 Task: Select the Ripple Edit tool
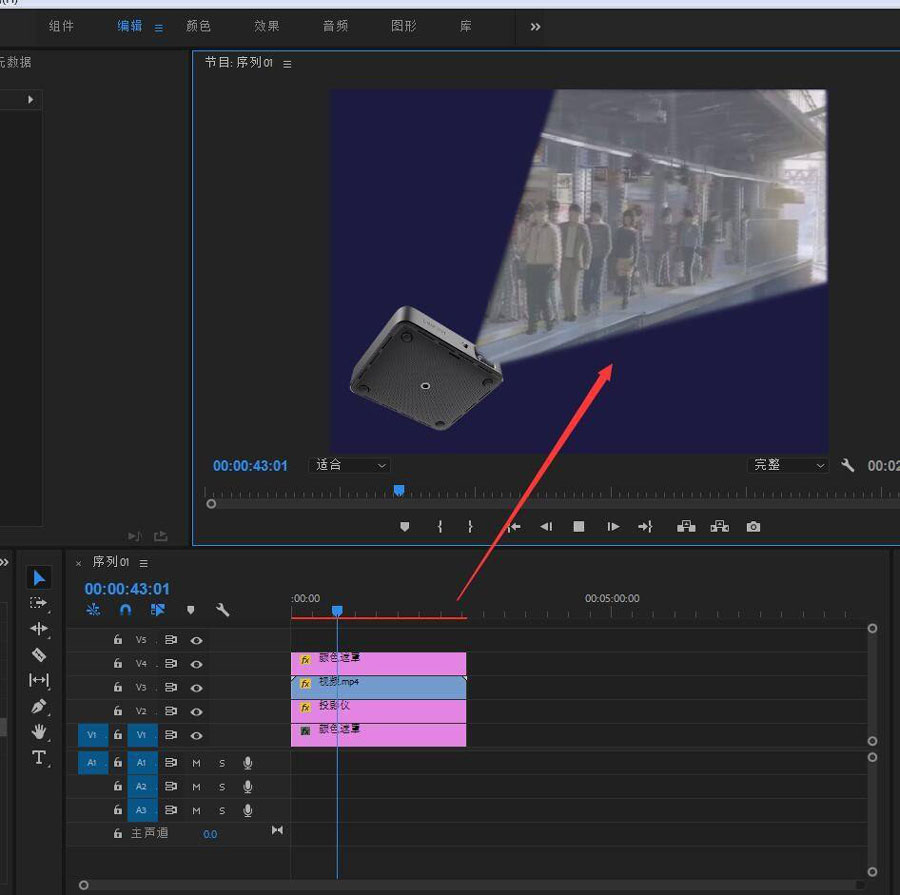[x=39, y=629]
